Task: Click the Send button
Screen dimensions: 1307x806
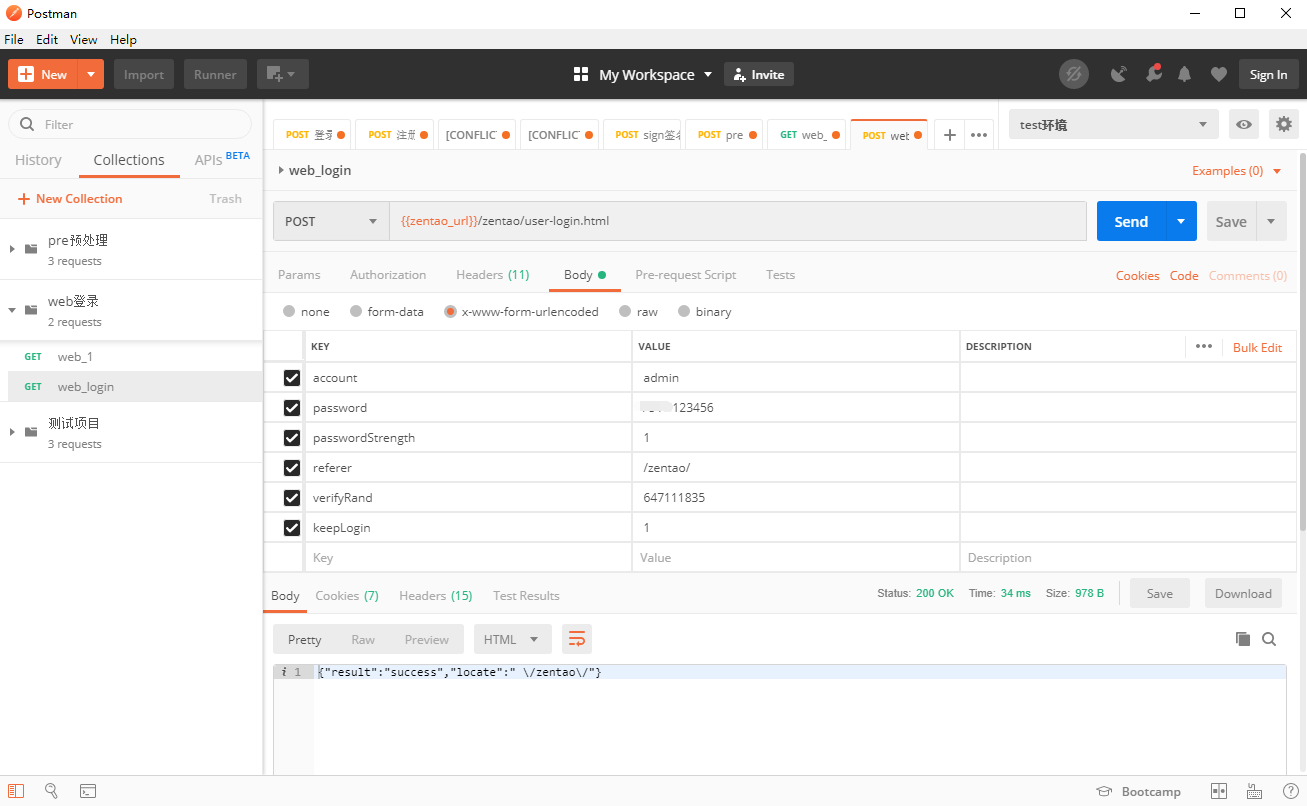Action: pos(1131,221)
